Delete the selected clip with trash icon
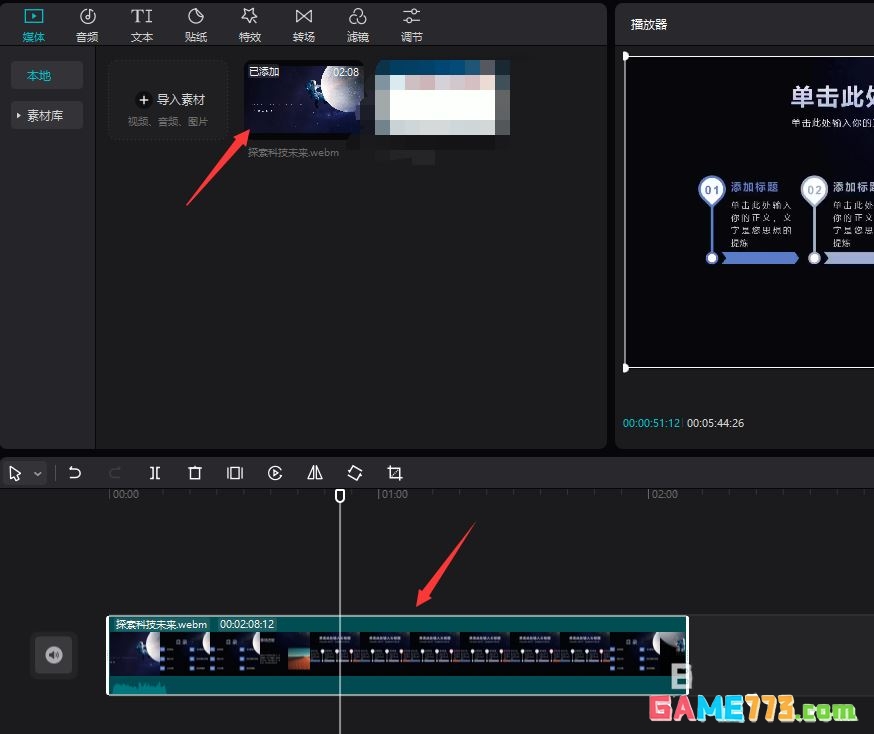This screenshot has width=874, height=734. tap(195, 473)
